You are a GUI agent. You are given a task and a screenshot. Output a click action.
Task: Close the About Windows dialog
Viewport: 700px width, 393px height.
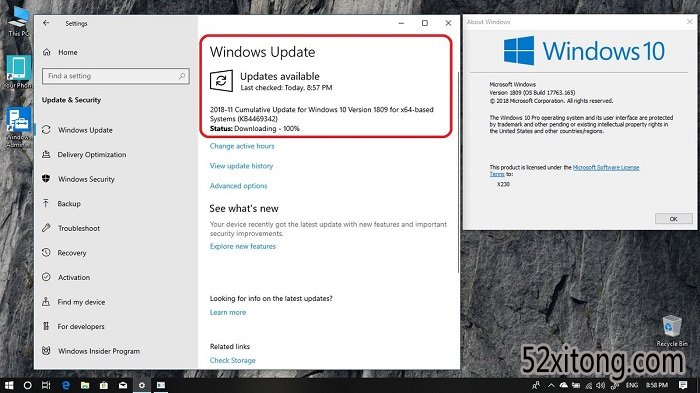click(689, 21)
